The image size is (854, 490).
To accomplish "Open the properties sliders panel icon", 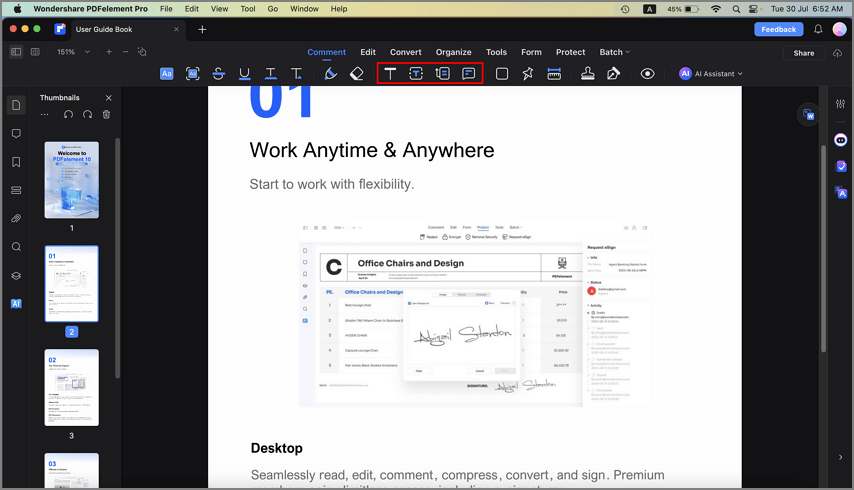I will coord(840,103).
